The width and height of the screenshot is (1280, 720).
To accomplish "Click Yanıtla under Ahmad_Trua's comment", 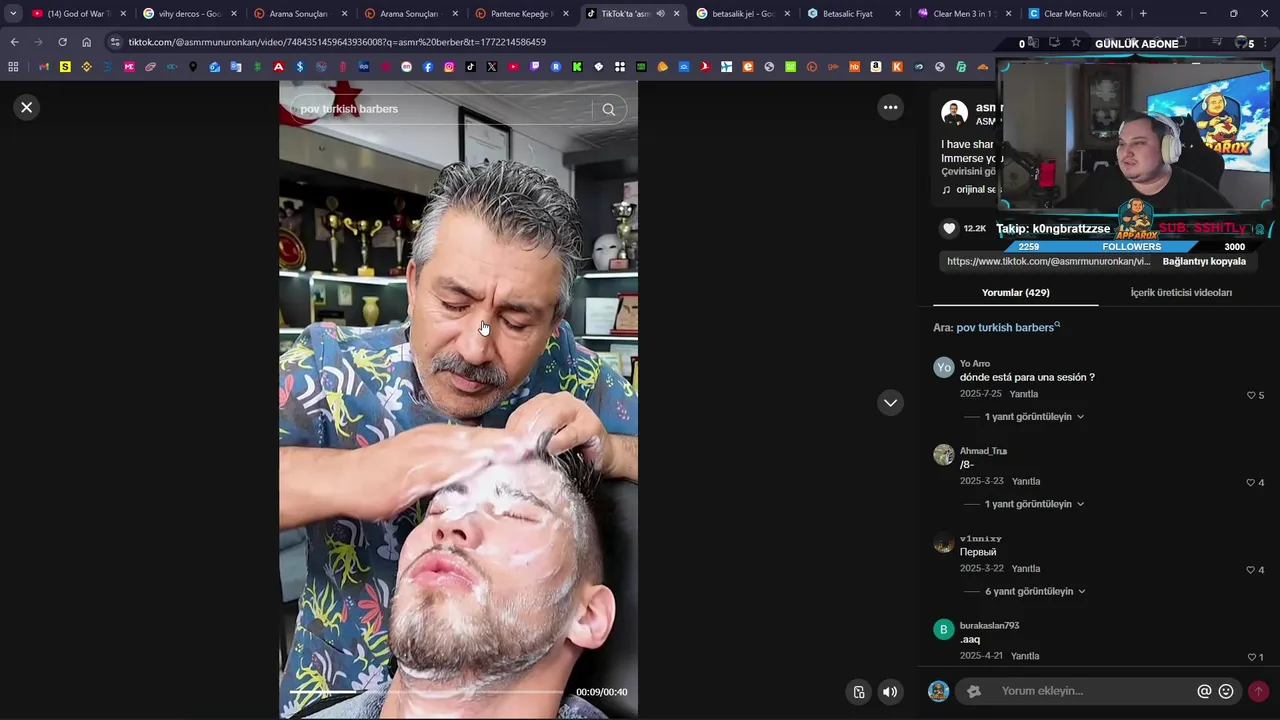I will coord(1026,481).
